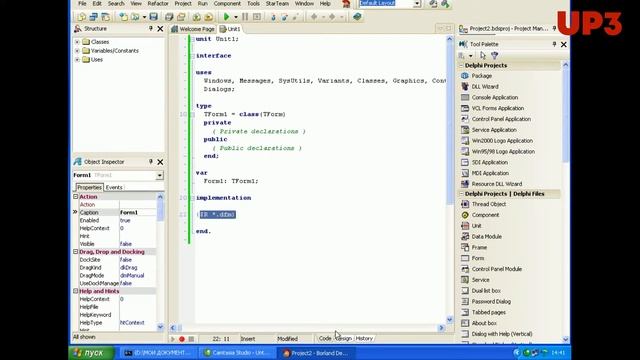Select Service Application in Tool Palette
This screenshot has width=640, height=360.
pyautogui.click(x=494, y=130)
